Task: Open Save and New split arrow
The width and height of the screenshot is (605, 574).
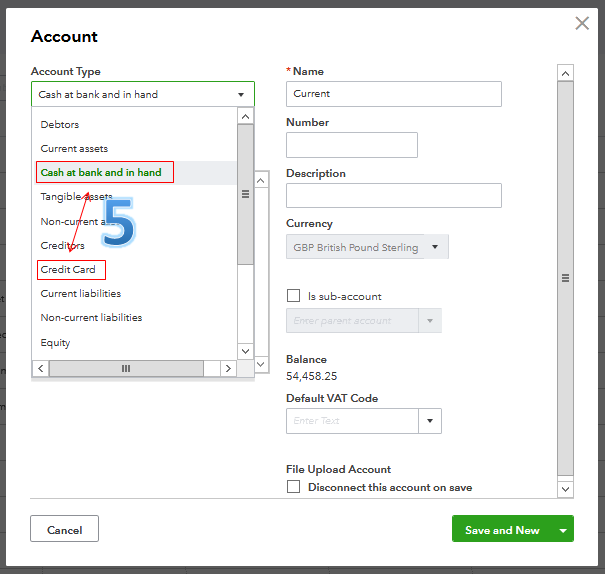Action: coord(563,530)
